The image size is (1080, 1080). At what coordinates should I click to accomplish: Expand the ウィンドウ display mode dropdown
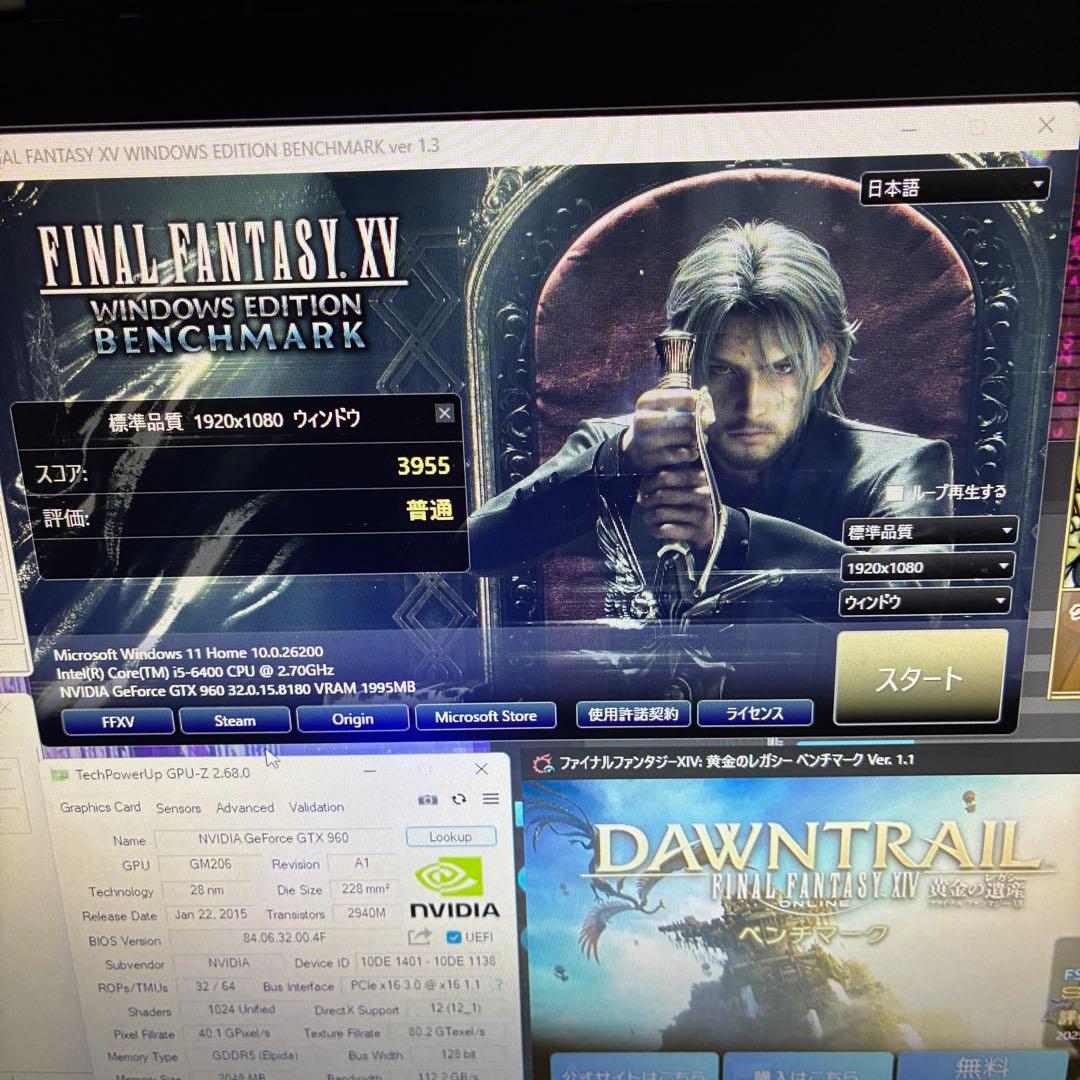pyautogui.click(x=924, y=602)
